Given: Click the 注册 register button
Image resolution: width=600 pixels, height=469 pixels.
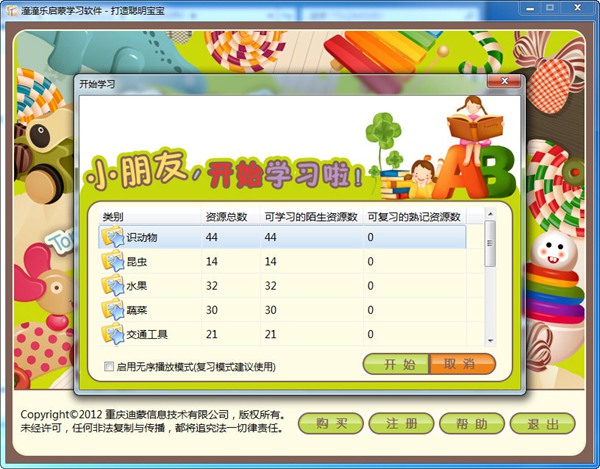Looking at the screenshot, I should (x=401, y=423).
